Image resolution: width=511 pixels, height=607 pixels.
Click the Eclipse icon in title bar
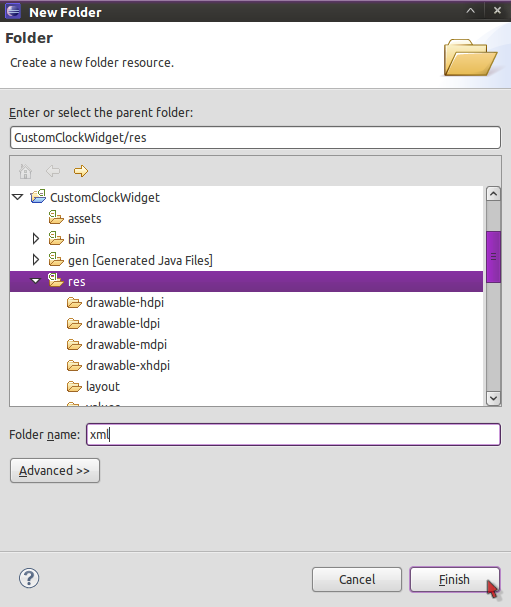click(13, 11)
